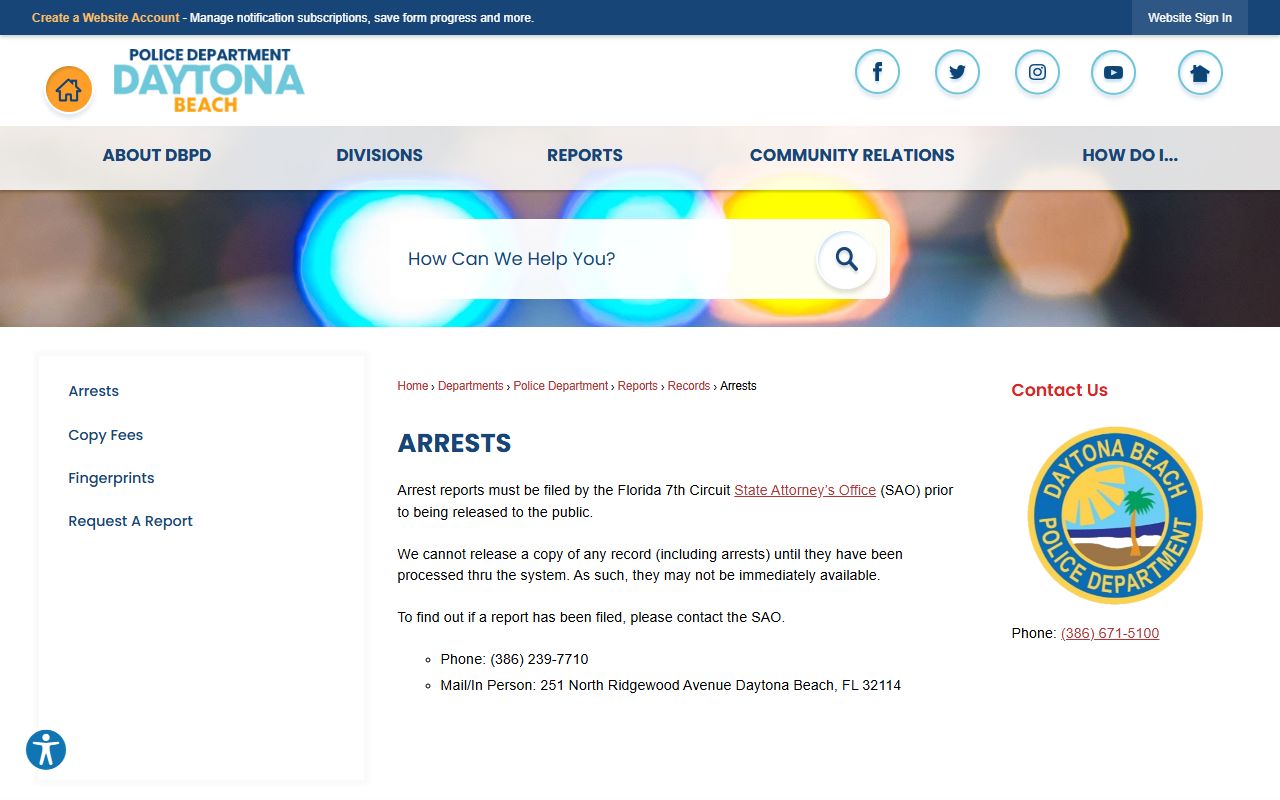Viewport: 1280px width, 800px height.
Task: Open the Facebook social icon
Action: pos(877,72)
